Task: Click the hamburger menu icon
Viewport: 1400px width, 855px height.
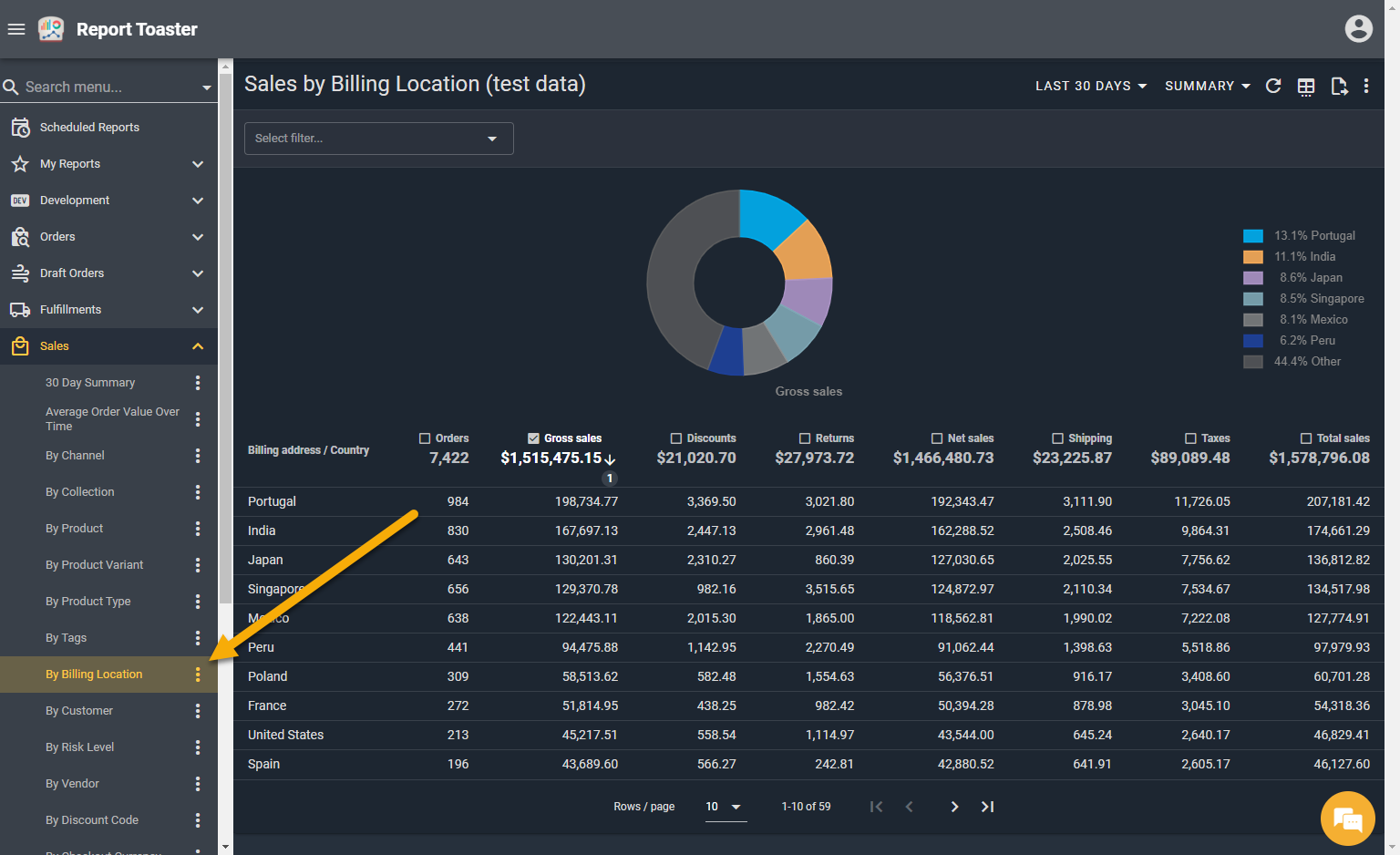Action: pyautogui.click(x=16, y=29)
